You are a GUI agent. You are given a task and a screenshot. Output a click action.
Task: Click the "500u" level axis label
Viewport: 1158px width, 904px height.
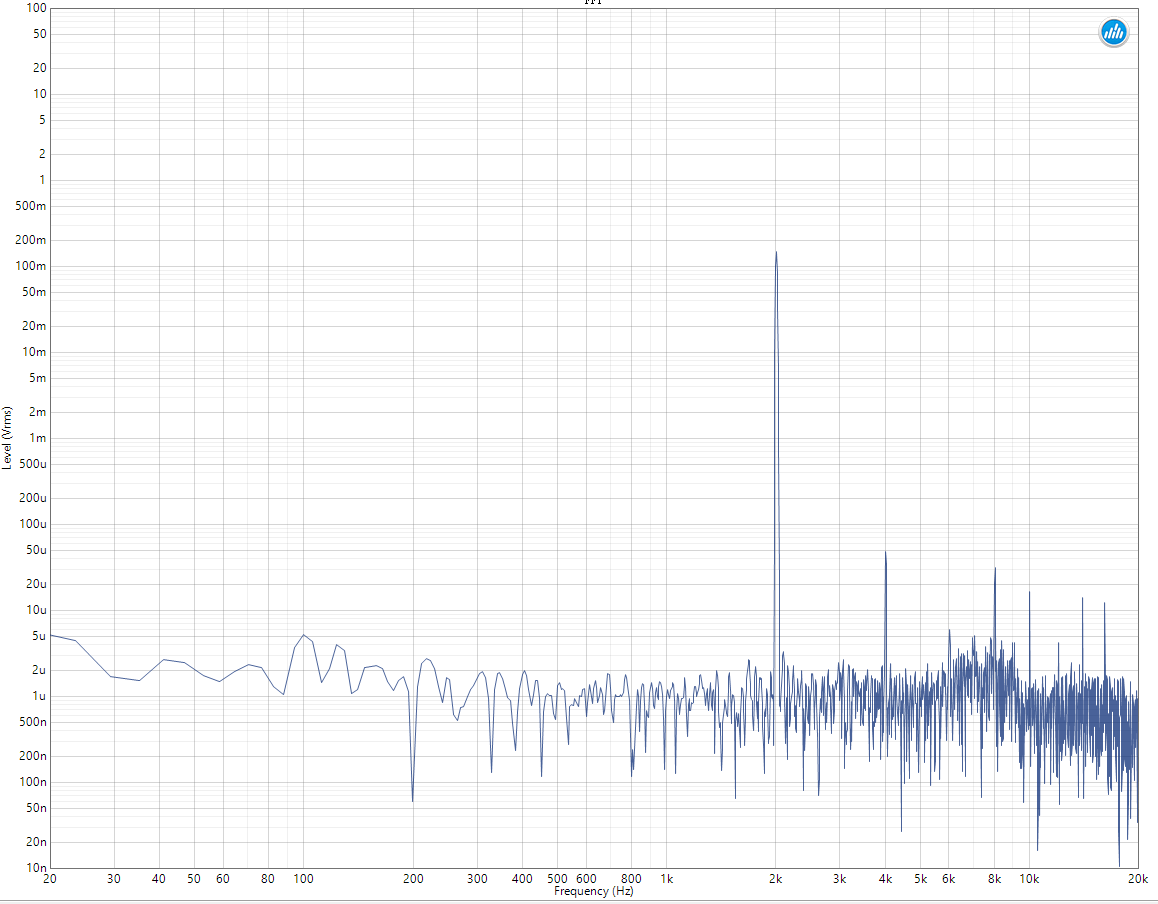click(32, 464)
